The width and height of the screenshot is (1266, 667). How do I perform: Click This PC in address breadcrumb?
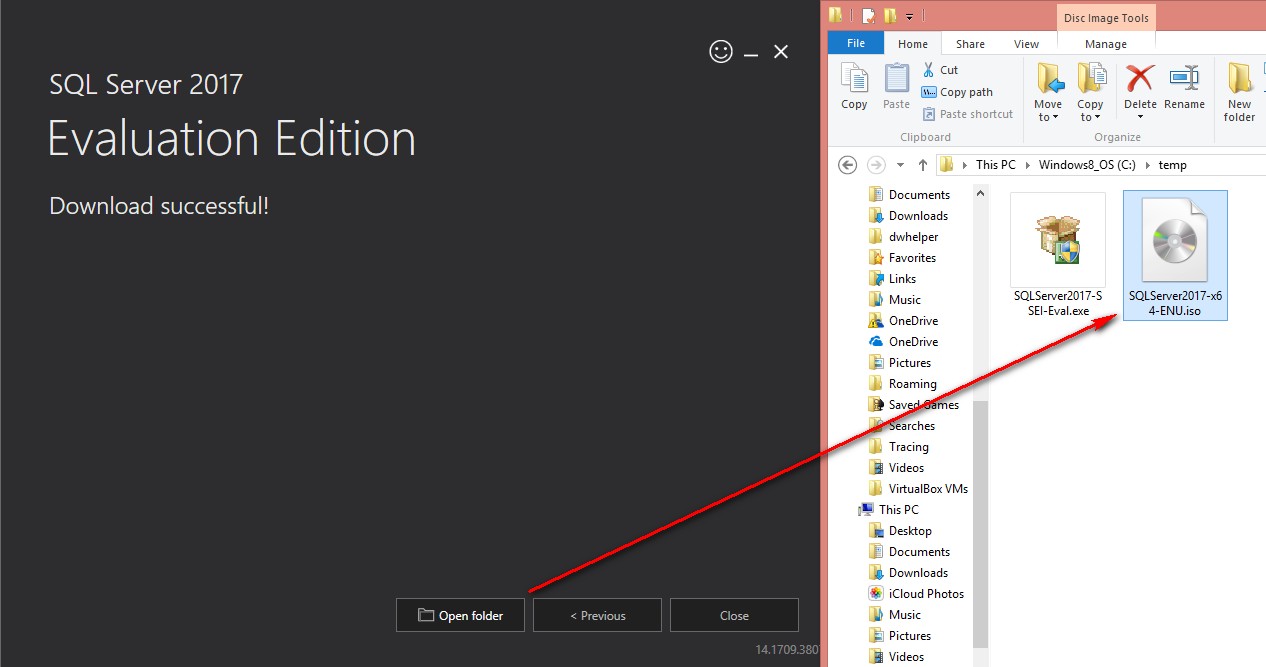995,165
